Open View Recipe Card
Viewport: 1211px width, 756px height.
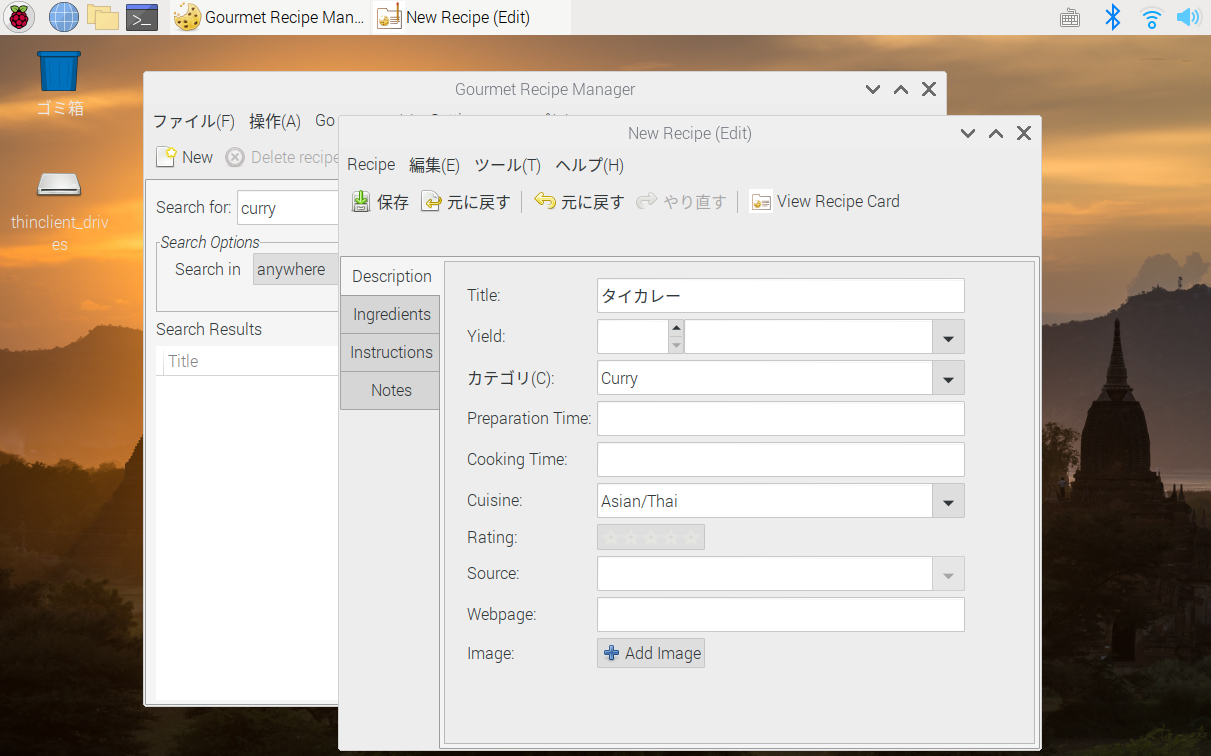click(824, 201)
